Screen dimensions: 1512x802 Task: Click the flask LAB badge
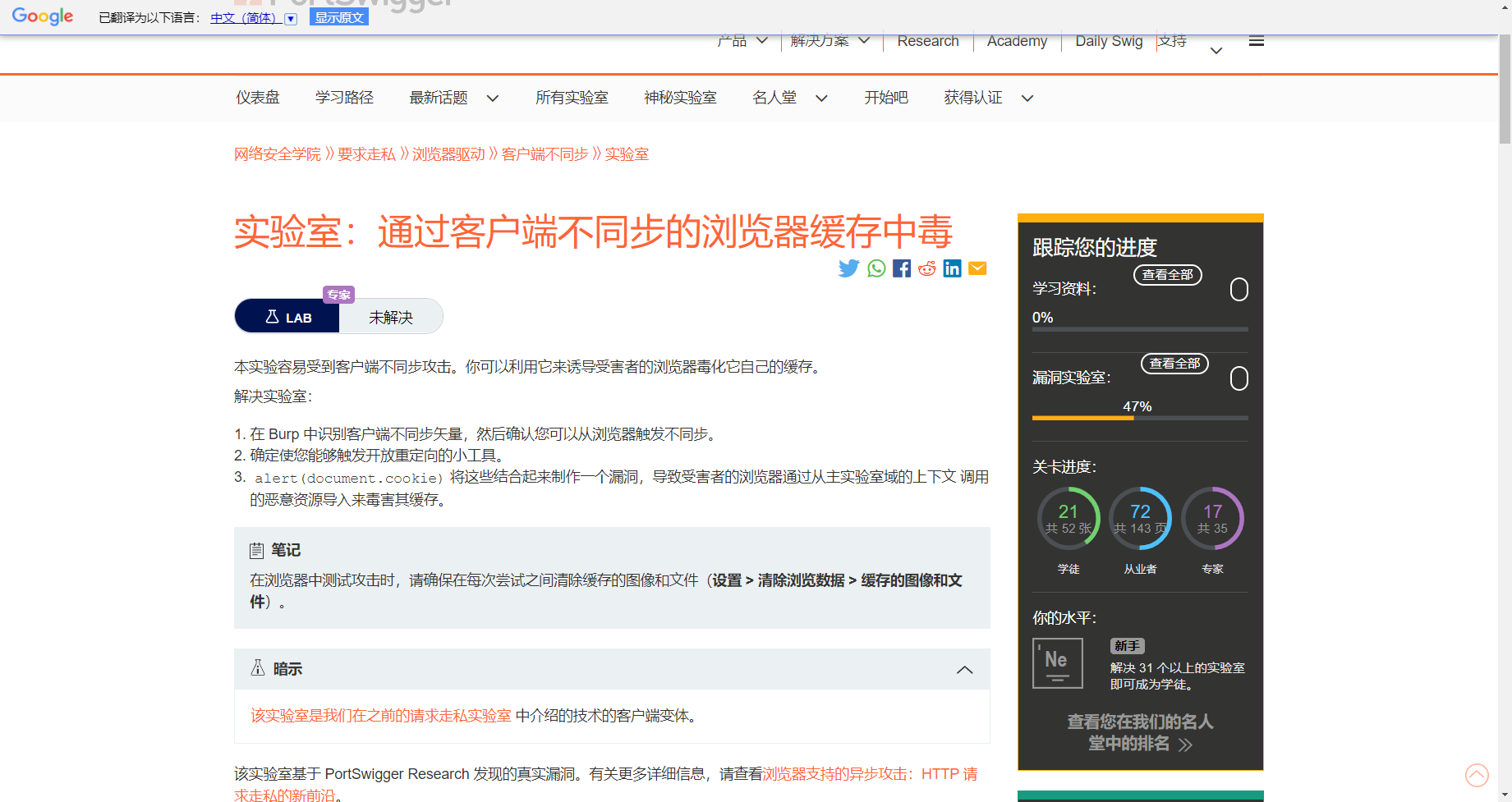pyautogui.click(x=287, y=317)
